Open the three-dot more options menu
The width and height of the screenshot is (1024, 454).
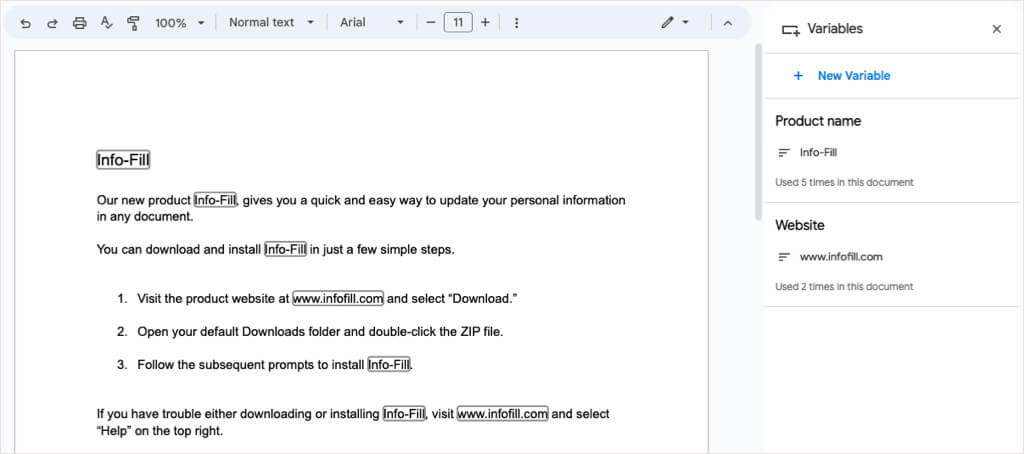click(x=516, y=23)
